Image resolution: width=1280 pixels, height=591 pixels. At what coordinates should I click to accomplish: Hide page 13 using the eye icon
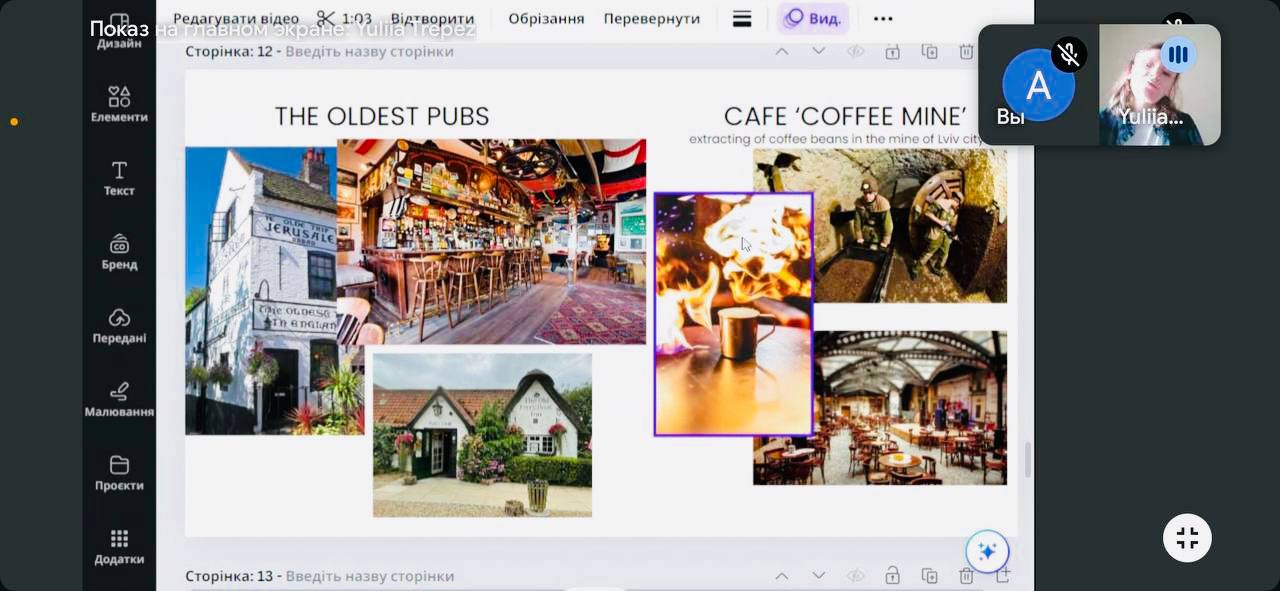tap(855, 575)
